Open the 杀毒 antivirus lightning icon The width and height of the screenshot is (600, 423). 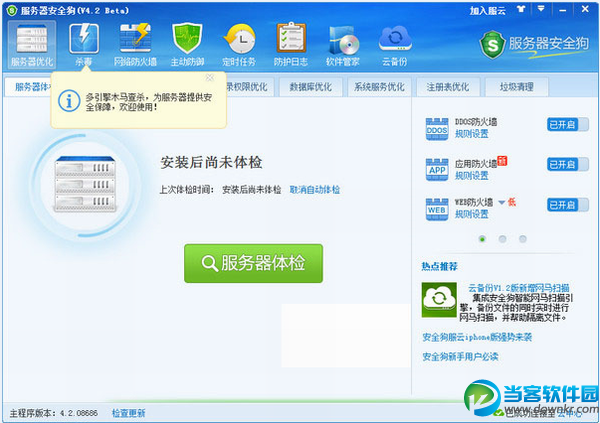coord(84,45)
